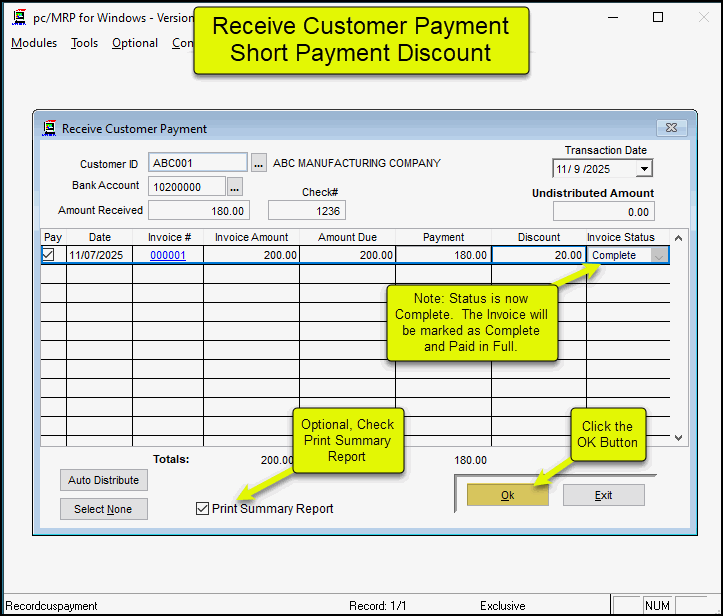Viewport: 723px width, 616px height.
Task: Open the Transaction Date dropdown
Action: 643,170
